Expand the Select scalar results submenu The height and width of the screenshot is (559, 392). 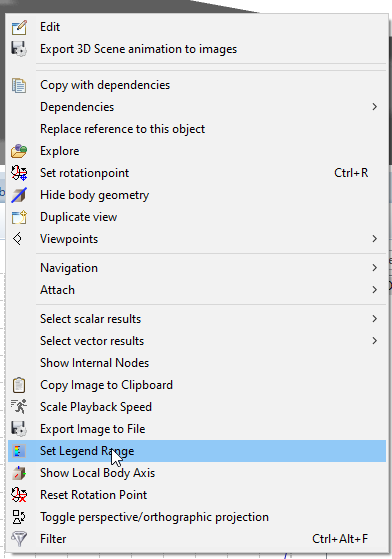(197, 319)
